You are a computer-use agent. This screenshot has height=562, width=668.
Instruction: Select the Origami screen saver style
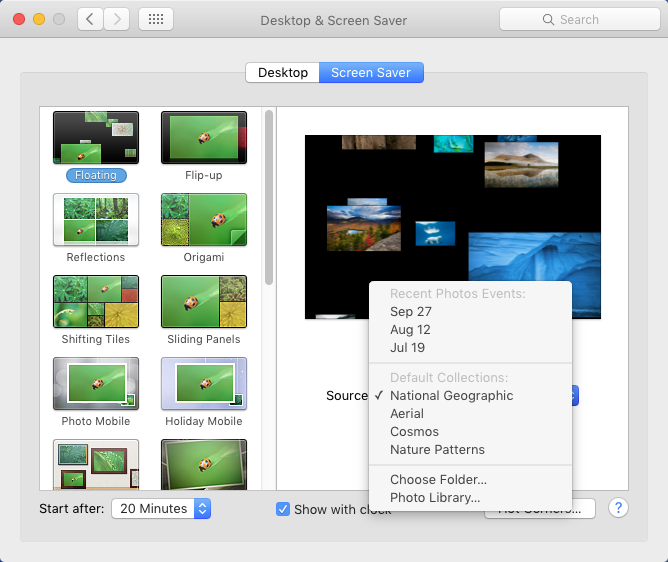point(203,220)
